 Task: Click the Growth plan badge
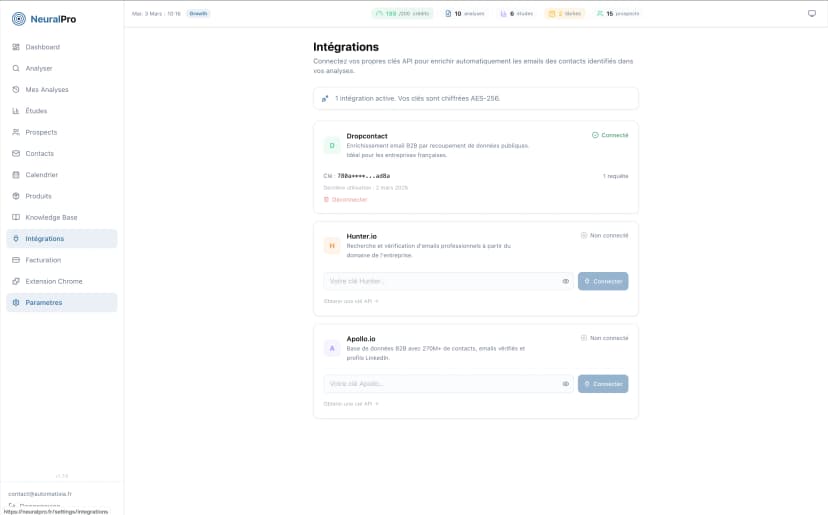point(199,14)
